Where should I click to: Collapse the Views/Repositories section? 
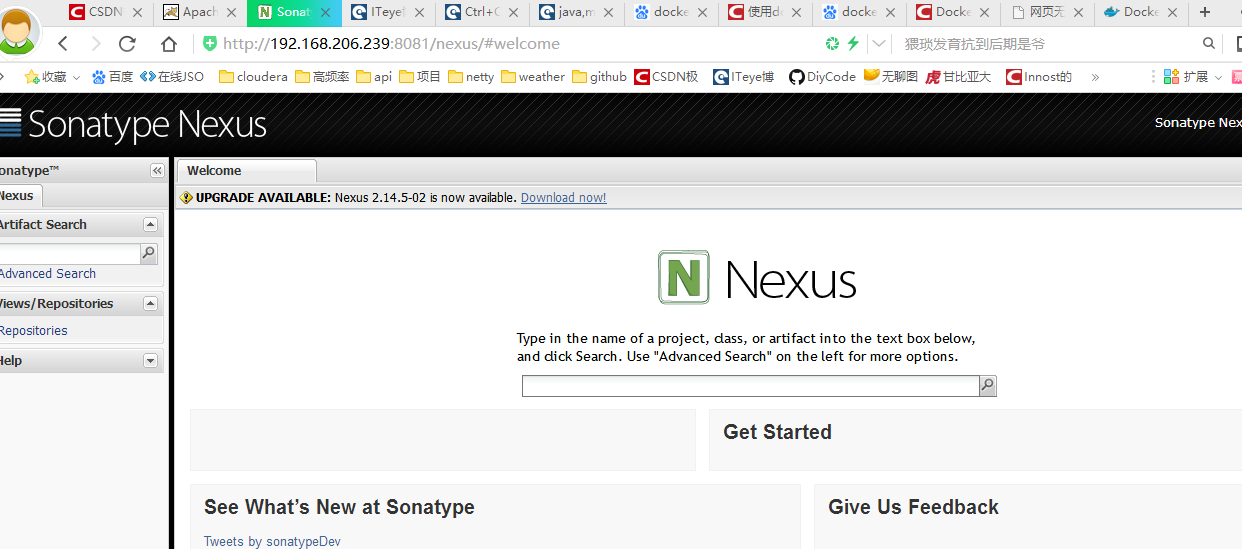click(x=150, y=304)
